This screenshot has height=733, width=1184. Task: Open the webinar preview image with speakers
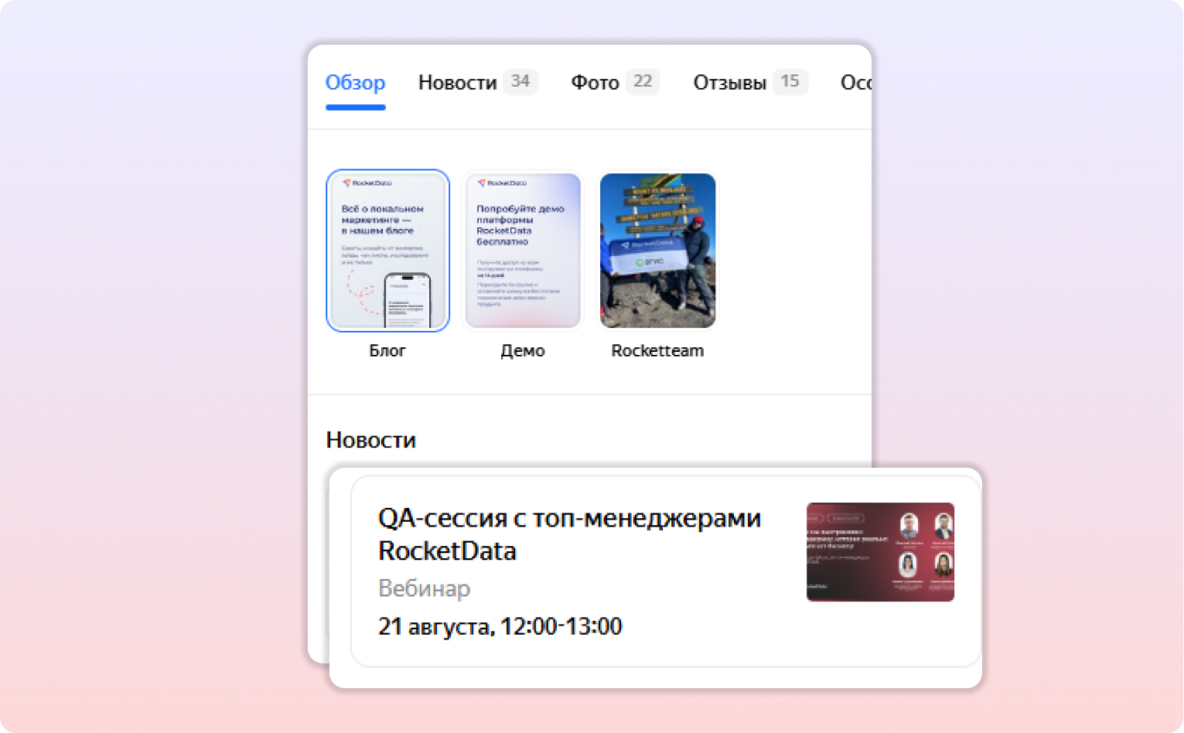tap(880, 552)
